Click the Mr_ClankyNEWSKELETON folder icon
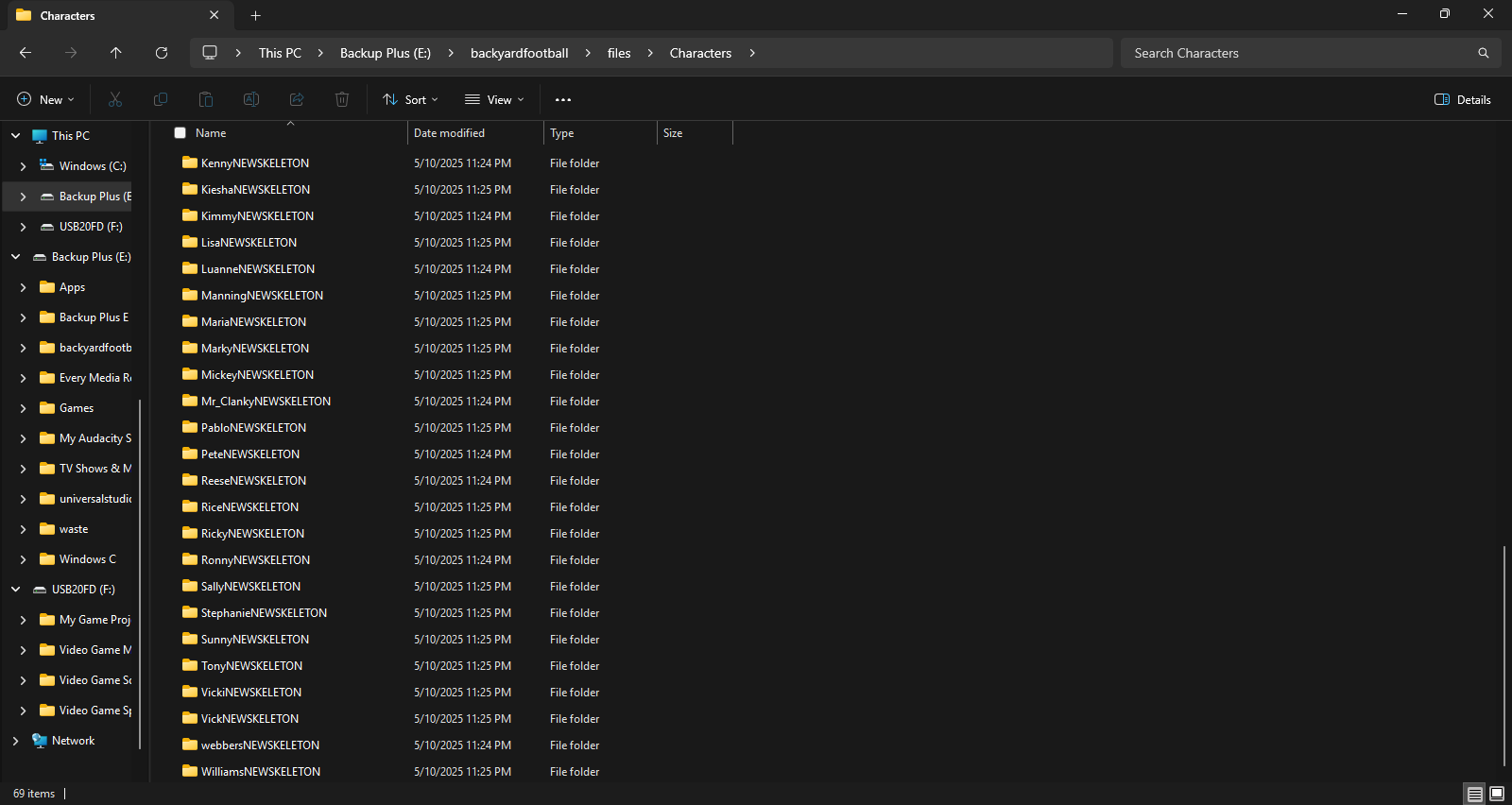This screenshot has width=1512, height=805. (x=190, y=401)
